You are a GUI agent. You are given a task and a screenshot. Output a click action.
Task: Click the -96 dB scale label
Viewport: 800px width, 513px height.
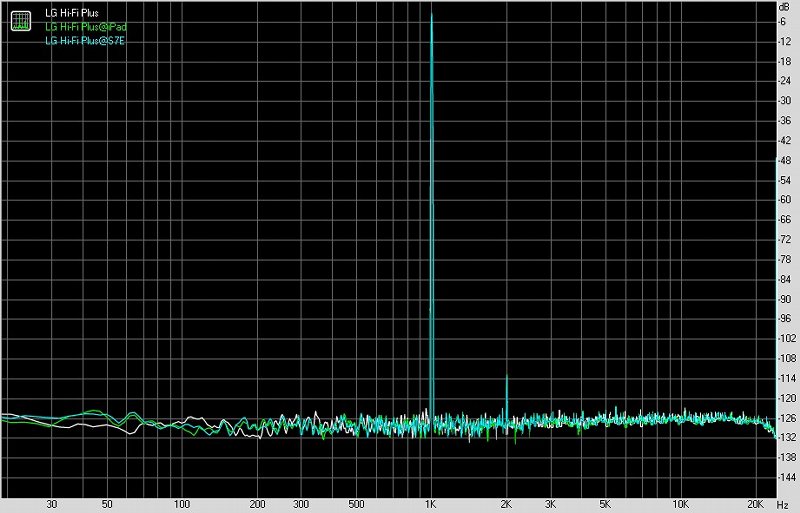coord(784,319)
